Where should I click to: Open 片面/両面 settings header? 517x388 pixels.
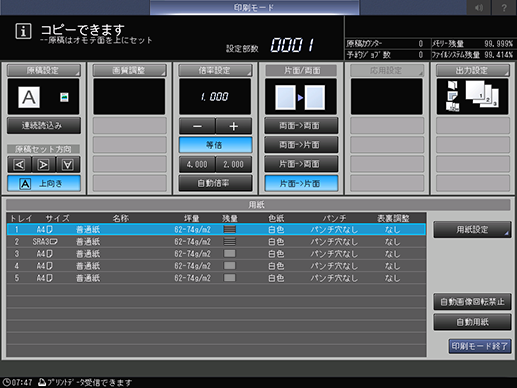tap(301, 70)
